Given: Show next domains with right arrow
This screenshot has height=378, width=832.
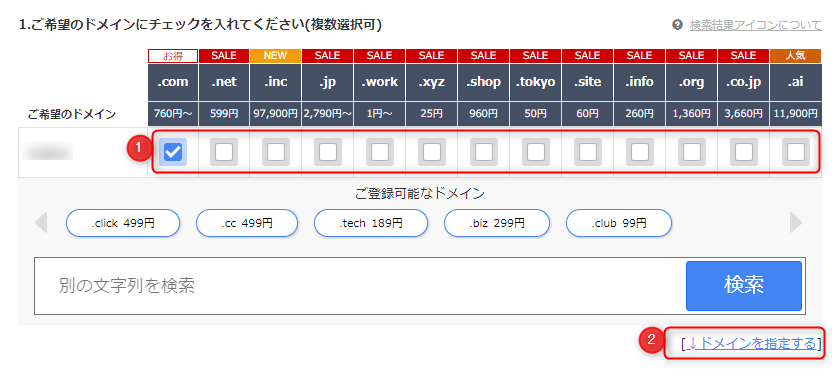Looking at the screenshot, I should point(796,222).
